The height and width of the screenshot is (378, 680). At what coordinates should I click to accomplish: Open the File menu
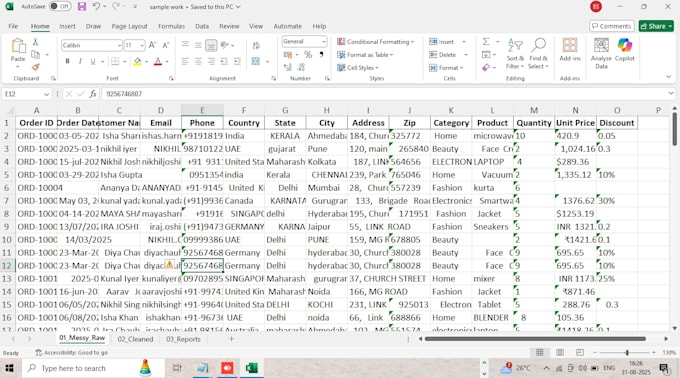pos(13,26)
